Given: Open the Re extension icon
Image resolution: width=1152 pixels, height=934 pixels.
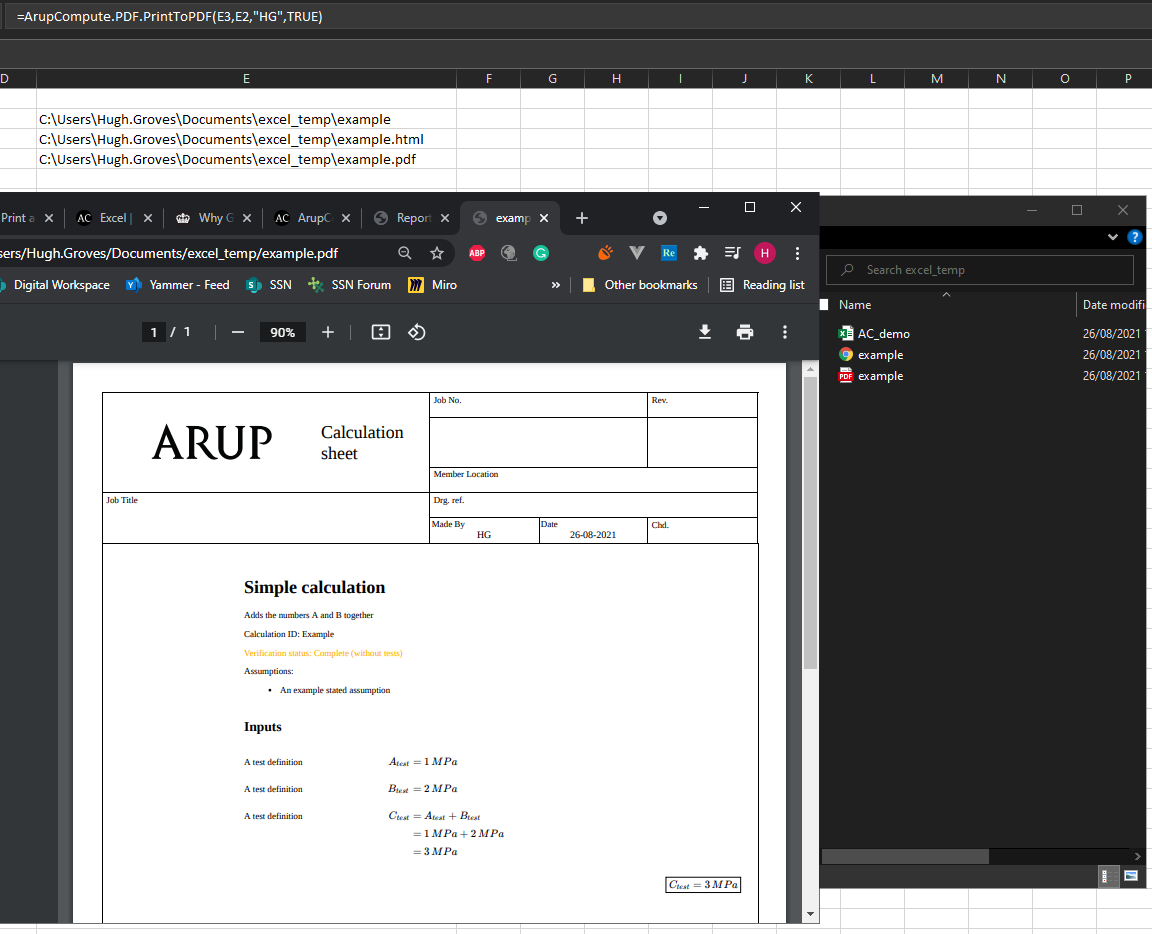Looking at the screenshot, I should pos(669,254).
